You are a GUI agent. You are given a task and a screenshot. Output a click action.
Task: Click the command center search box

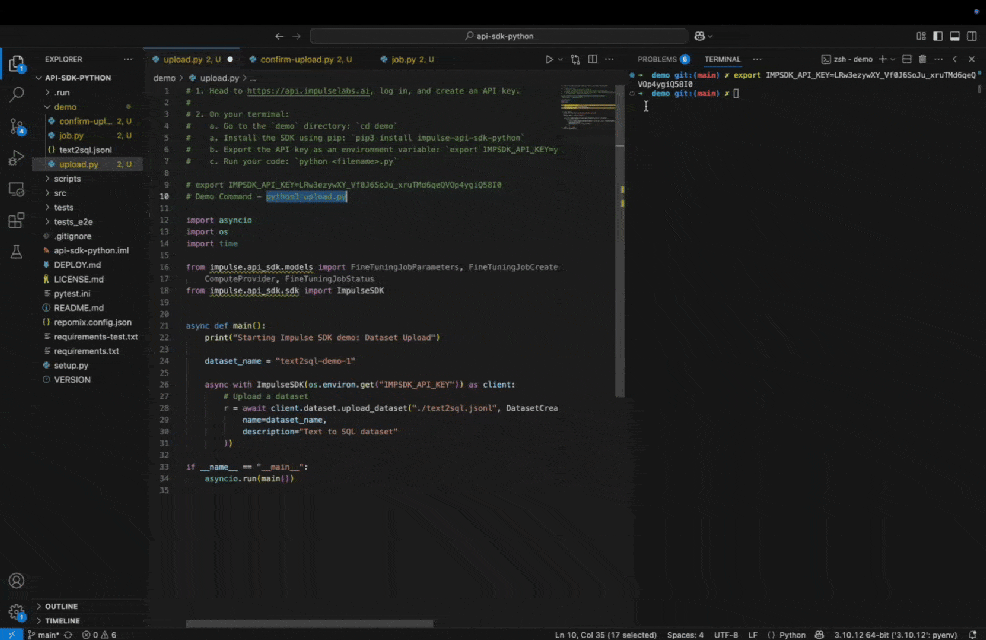tap(499, 36)
